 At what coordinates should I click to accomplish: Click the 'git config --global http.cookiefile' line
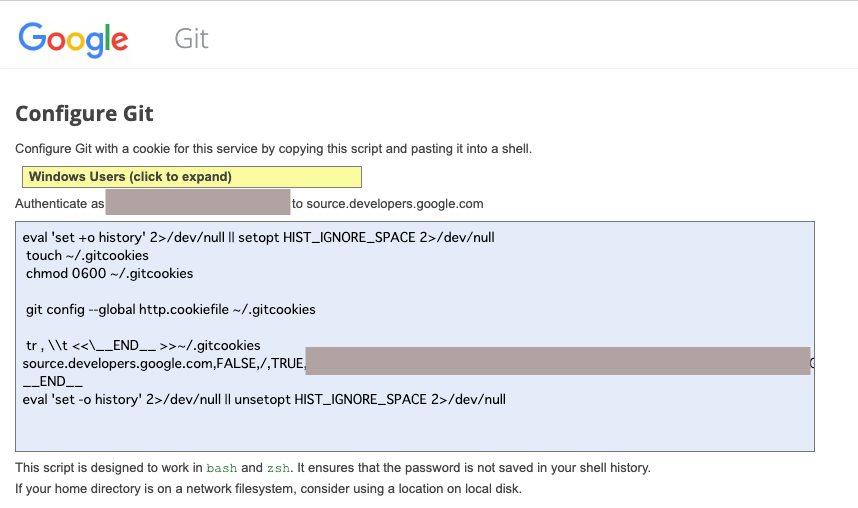tap(170, 309)
